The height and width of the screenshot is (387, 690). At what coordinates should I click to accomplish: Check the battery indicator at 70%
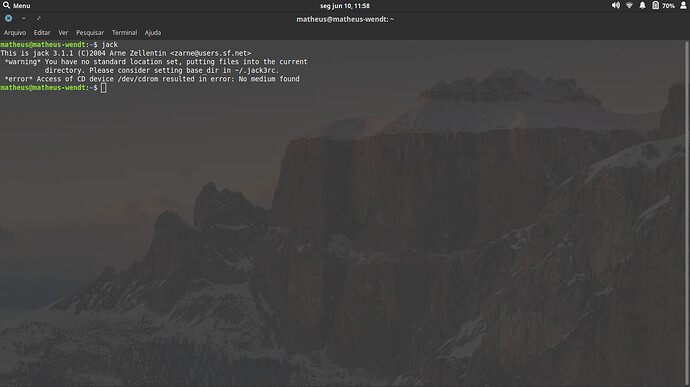pyautogui.click(x=663, y=6)
